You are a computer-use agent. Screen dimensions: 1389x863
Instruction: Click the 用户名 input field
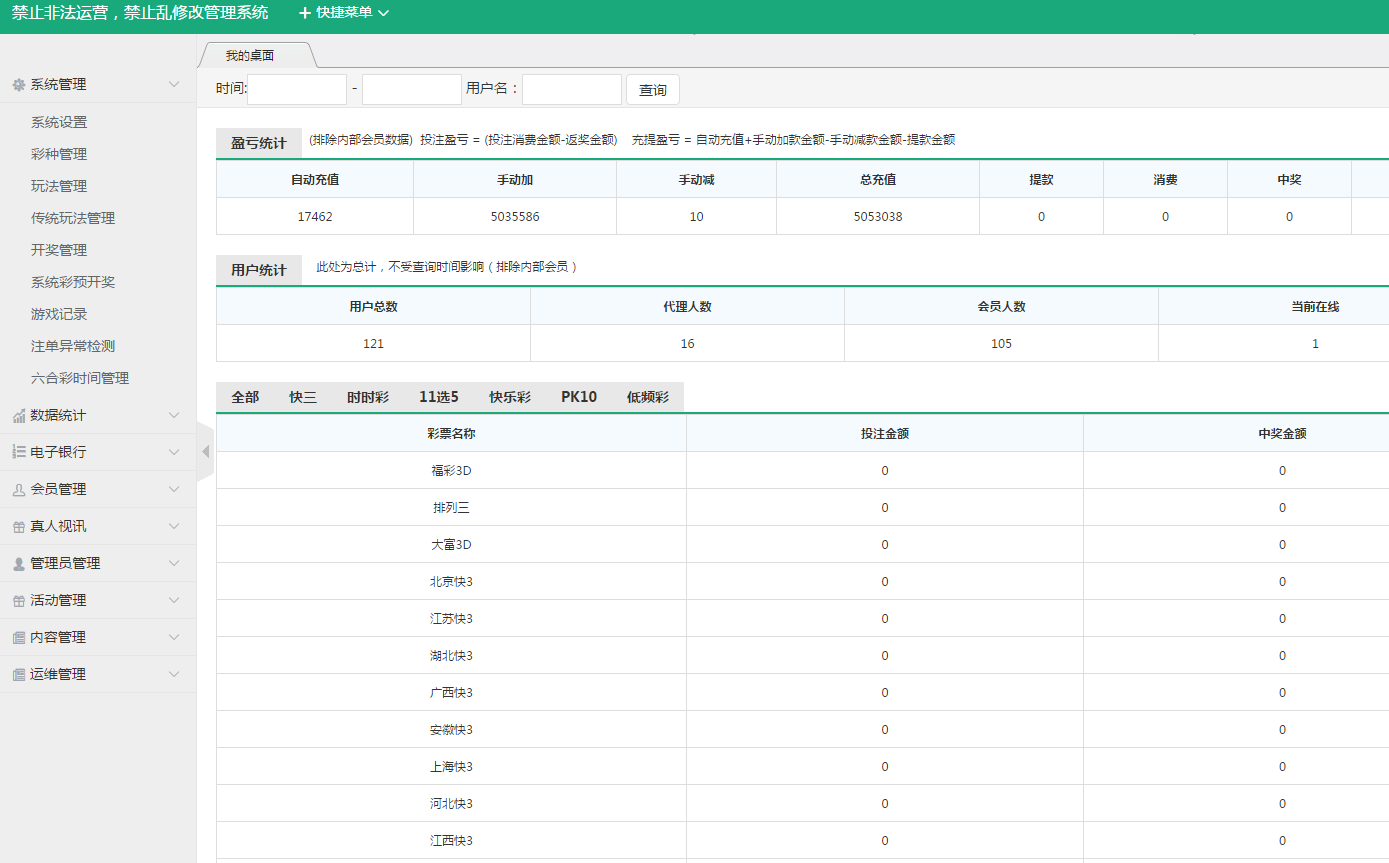point(571,89)
